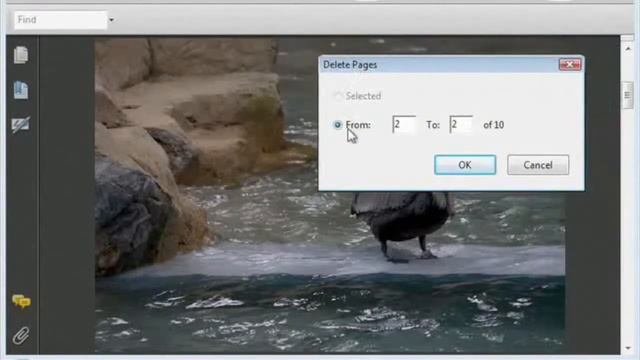640x360 pixels.
Task: Select the Selected radio option
Action: 338,96
